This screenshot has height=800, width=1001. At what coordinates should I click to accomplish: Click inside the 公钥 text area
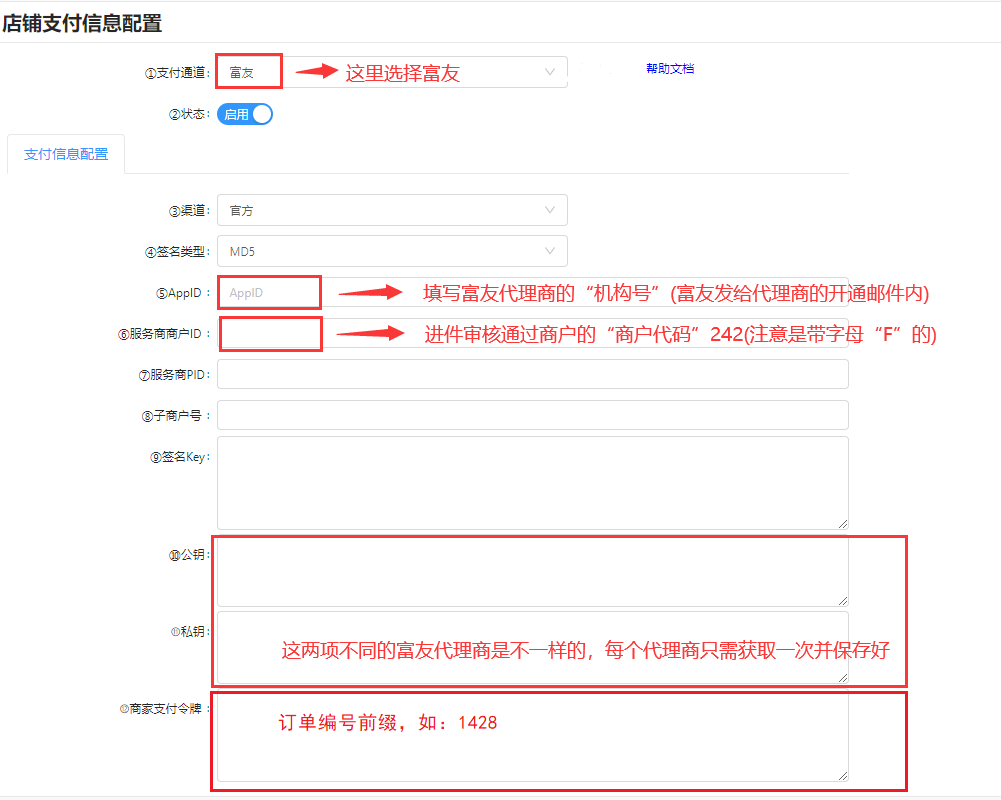click(x=532, y=571)
